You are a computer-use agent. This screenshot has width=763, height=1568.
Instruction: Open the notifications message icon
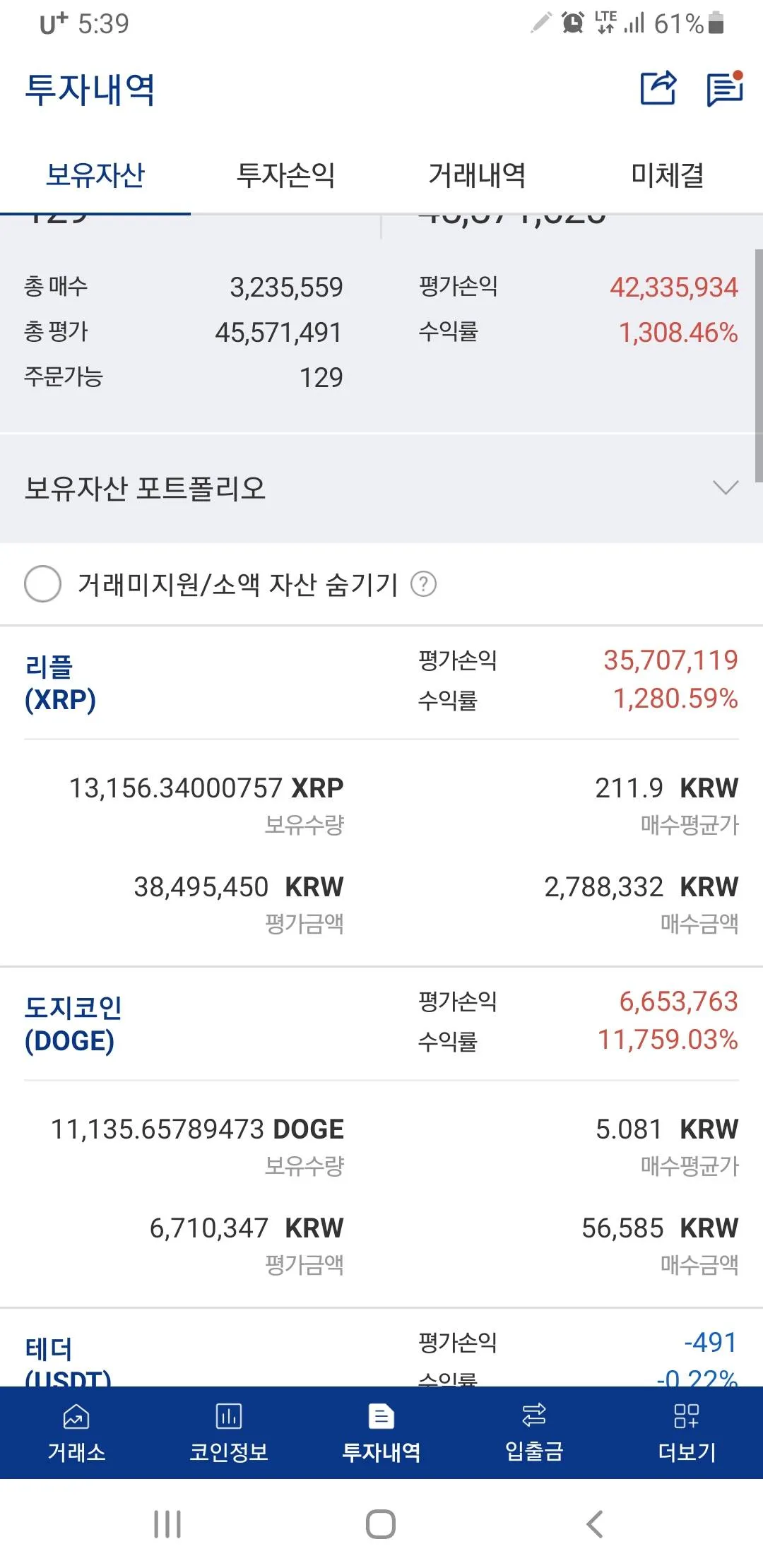point(724,89)
